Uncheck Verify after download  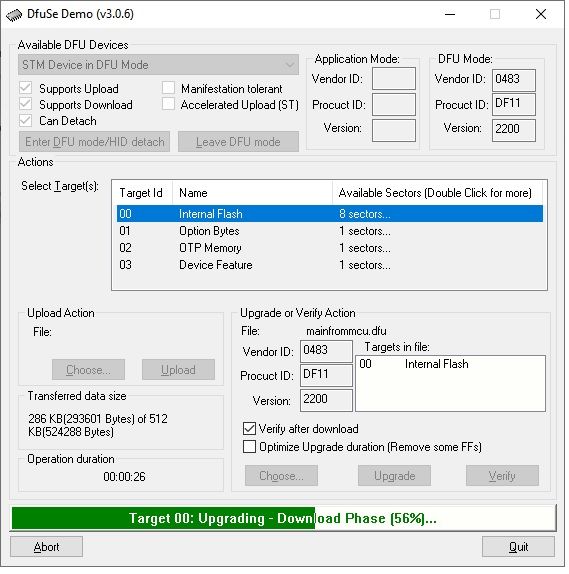[249, 429]
